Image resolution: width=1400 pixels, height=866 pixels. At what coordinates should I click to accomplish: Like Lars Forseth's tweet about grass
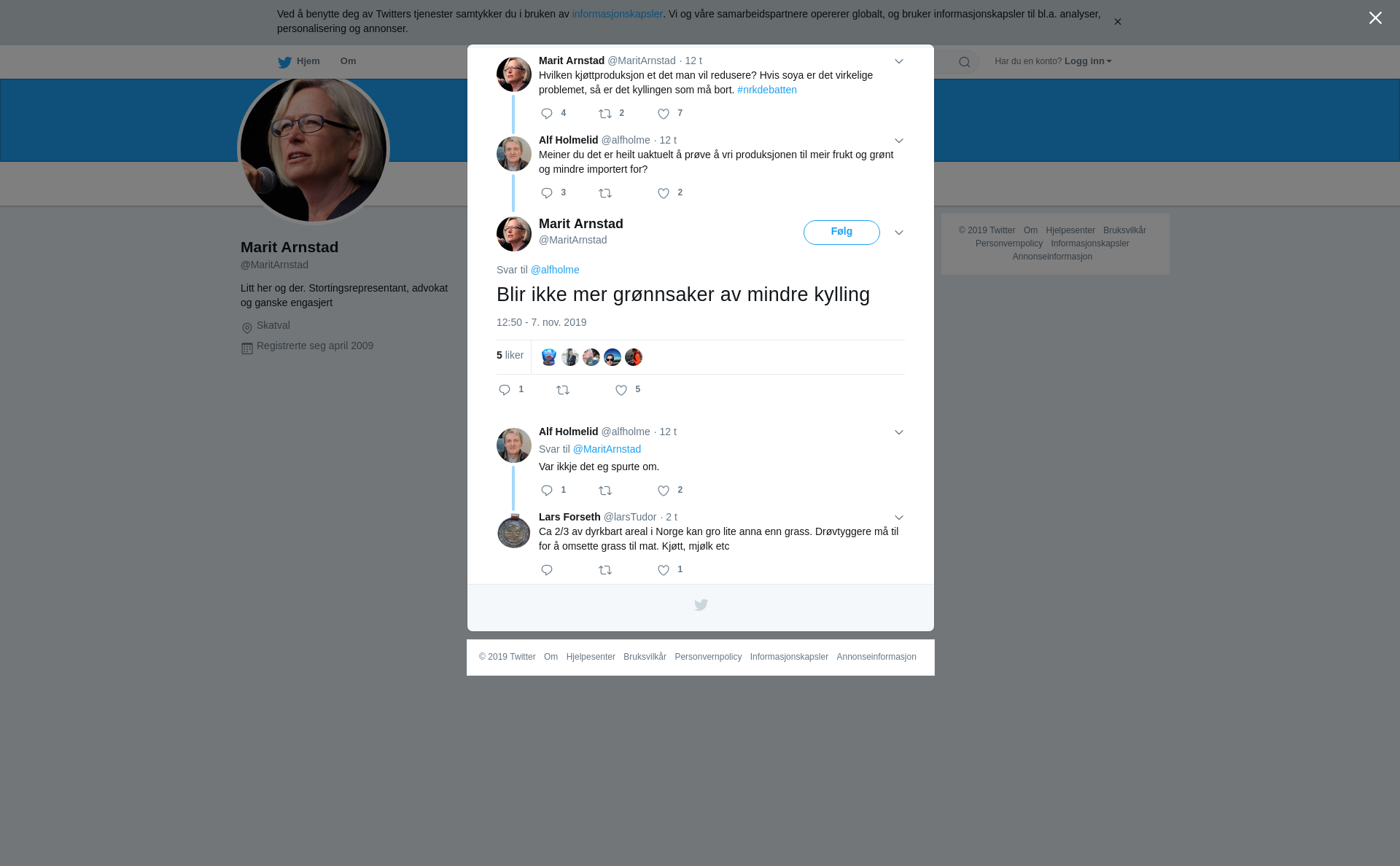[x=664, y=570]
